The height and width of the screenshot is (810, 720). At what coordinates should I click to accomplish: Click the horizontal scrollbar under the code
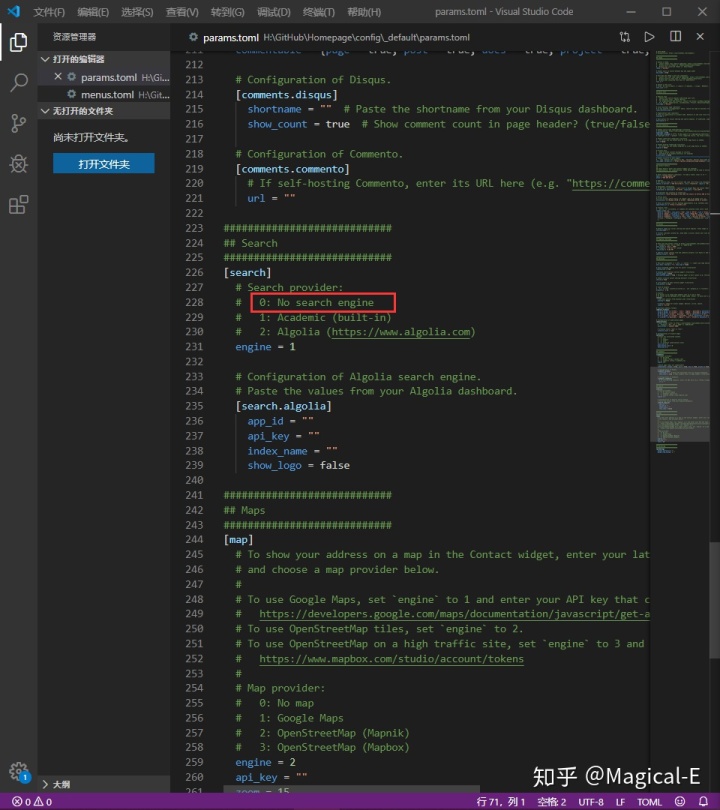coord(351,789)
